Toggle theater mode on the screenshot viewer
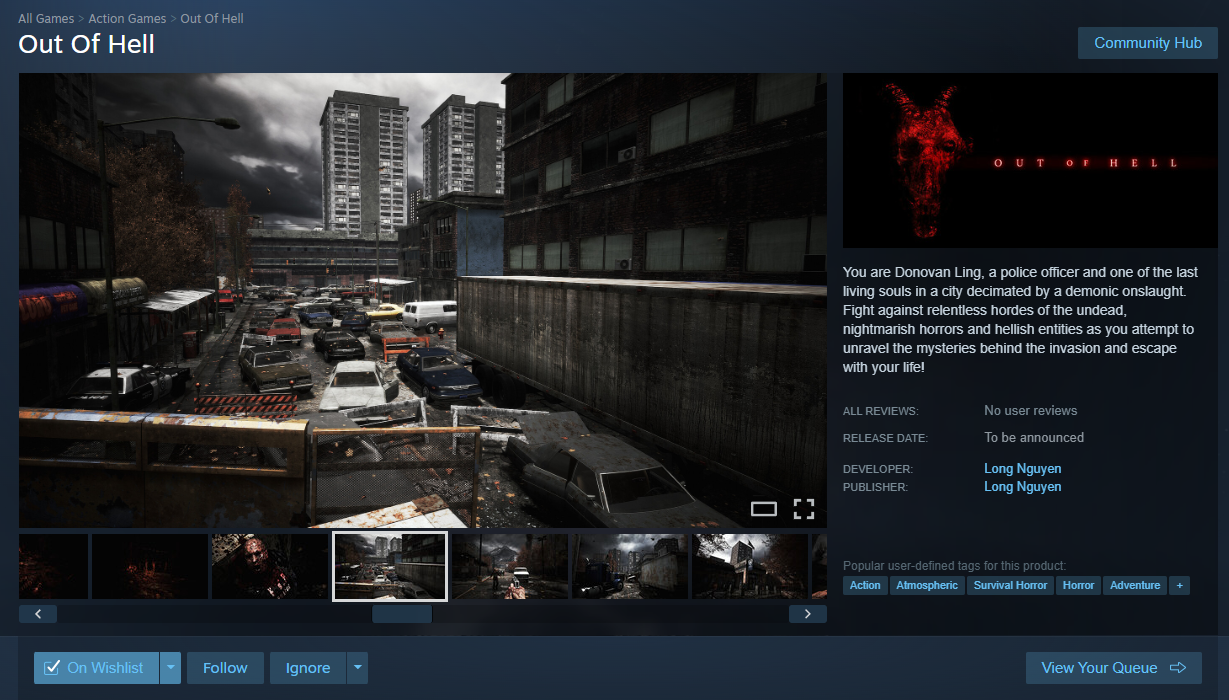Viewport: 1229px width, 700px height. (764, 509)
